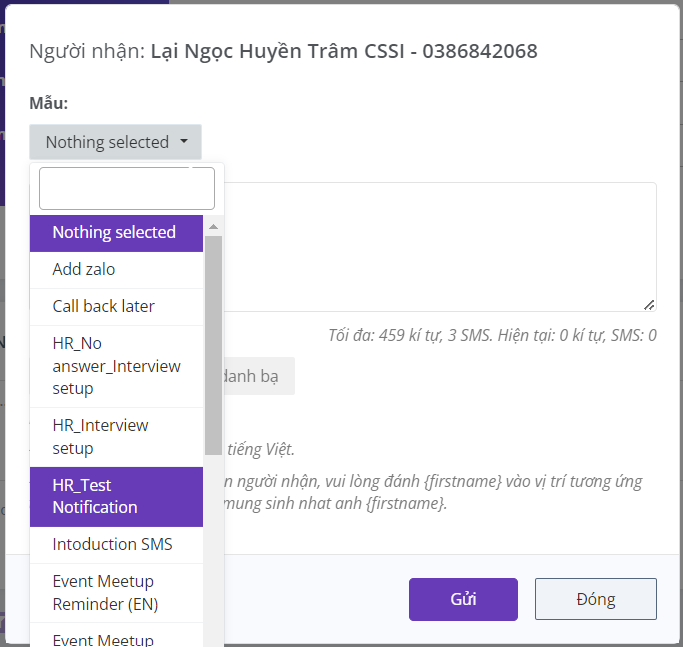Viewport: 683px width, 647px height.
Task: Choose the 'HR_Interview setup' template
Action: point(116,437)
